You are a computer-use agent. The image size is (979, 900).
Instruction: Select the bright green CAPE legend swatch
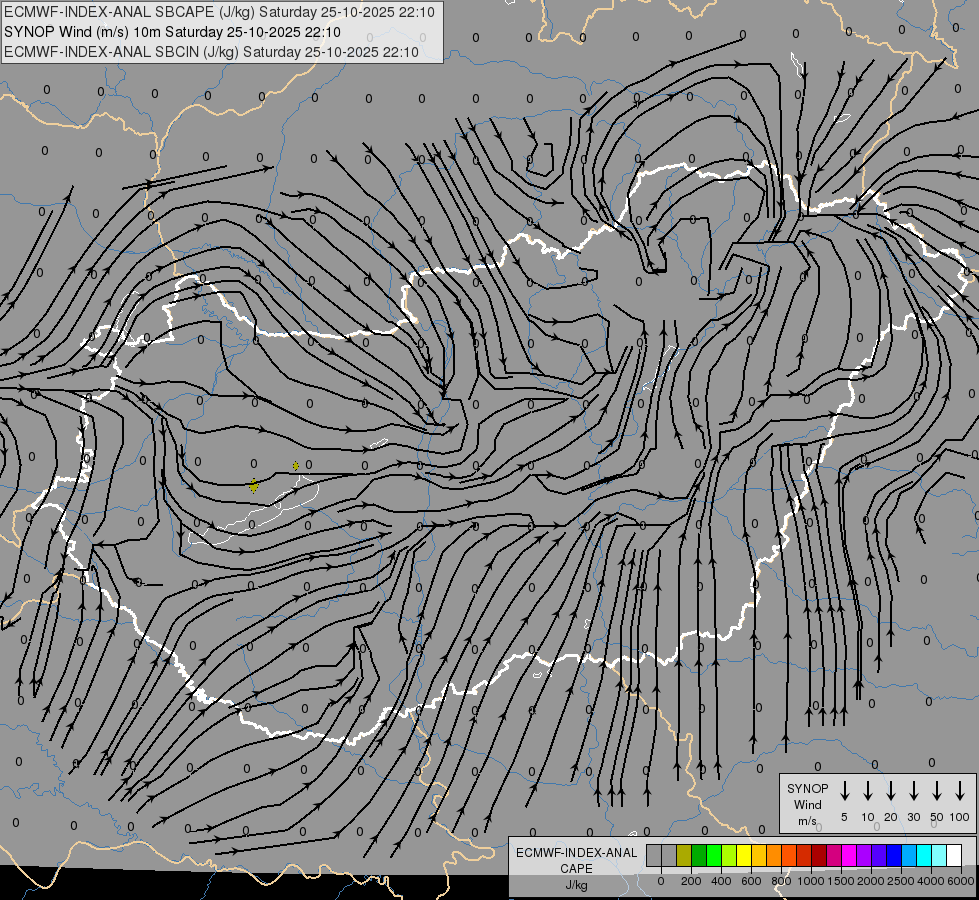click(714, 856)
